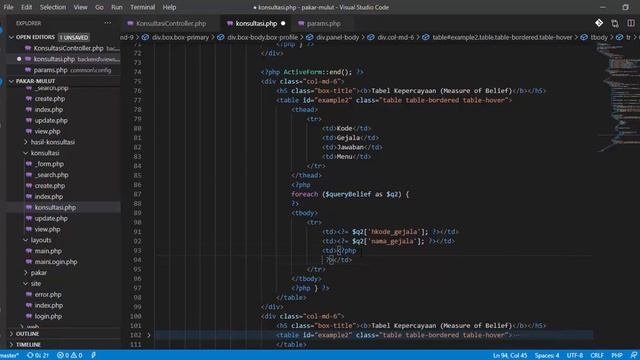Restore down the VS Code window
Image resolution: width=640 pixels, height=360 pixels.
(x=625, y=7)
